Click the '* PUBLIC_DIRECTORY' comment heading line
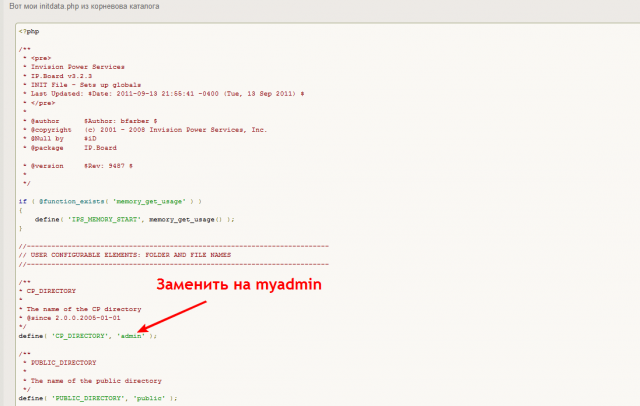This screenshot has height=406, width=640. click(60, 363)
